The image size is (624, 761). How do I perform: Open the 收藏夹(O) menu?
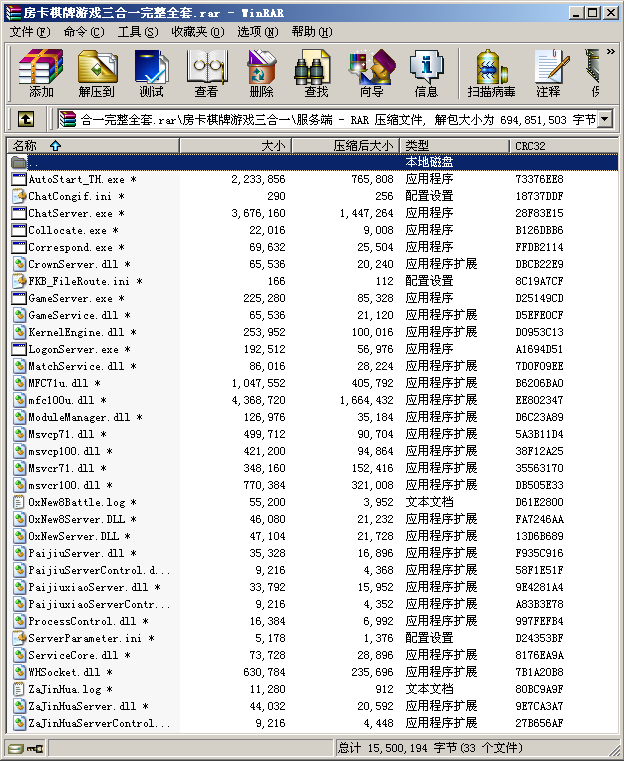(195, 32)
